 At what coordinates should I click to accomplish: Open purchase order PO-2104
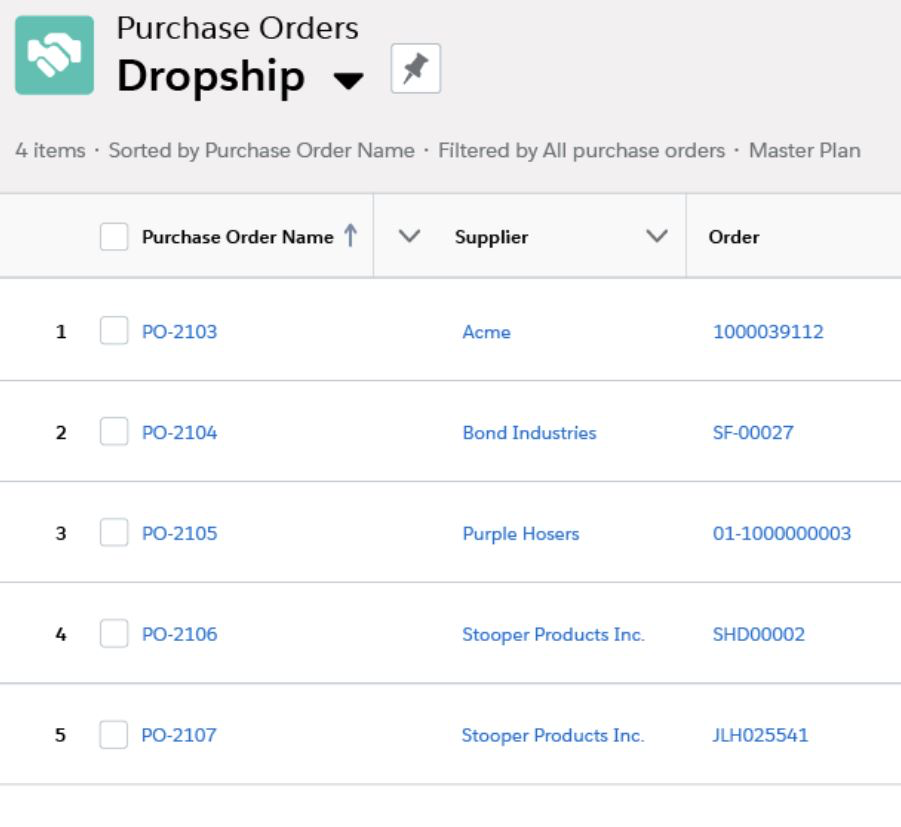pyautogui.click(x=179, y=432)
